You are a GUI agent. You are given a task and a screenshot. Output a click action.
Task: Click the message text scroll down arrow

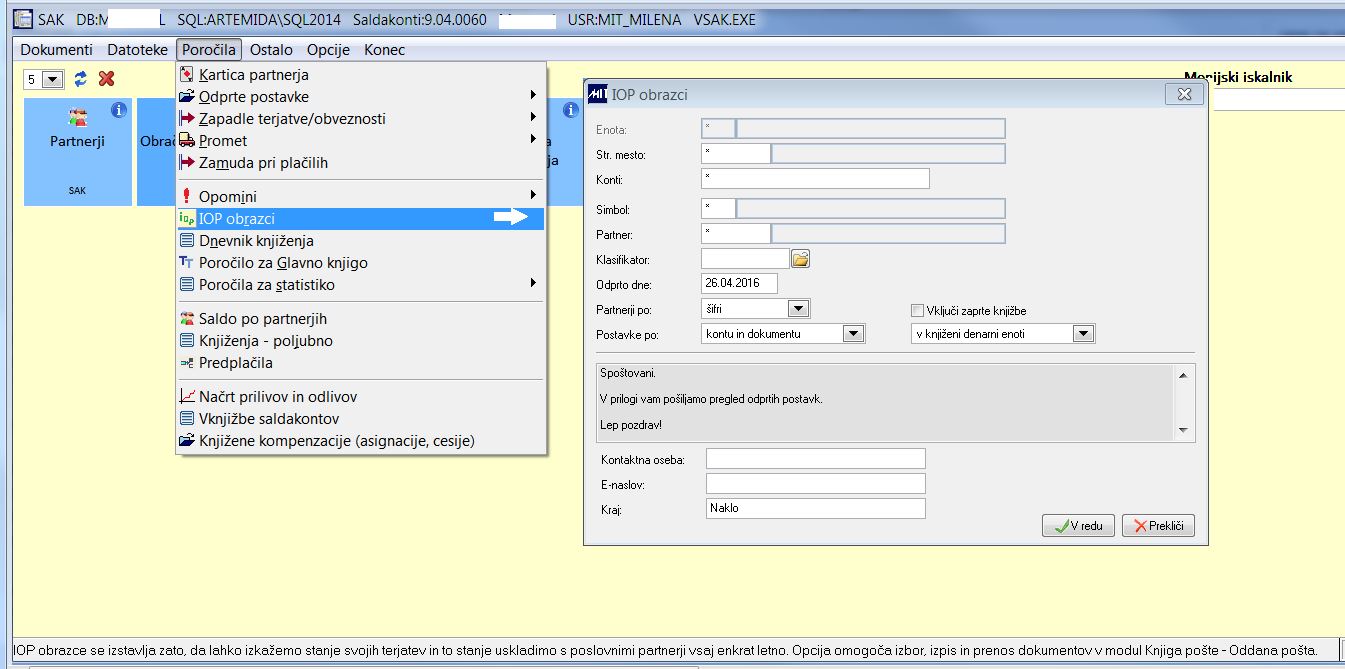tap(1183, 430)
